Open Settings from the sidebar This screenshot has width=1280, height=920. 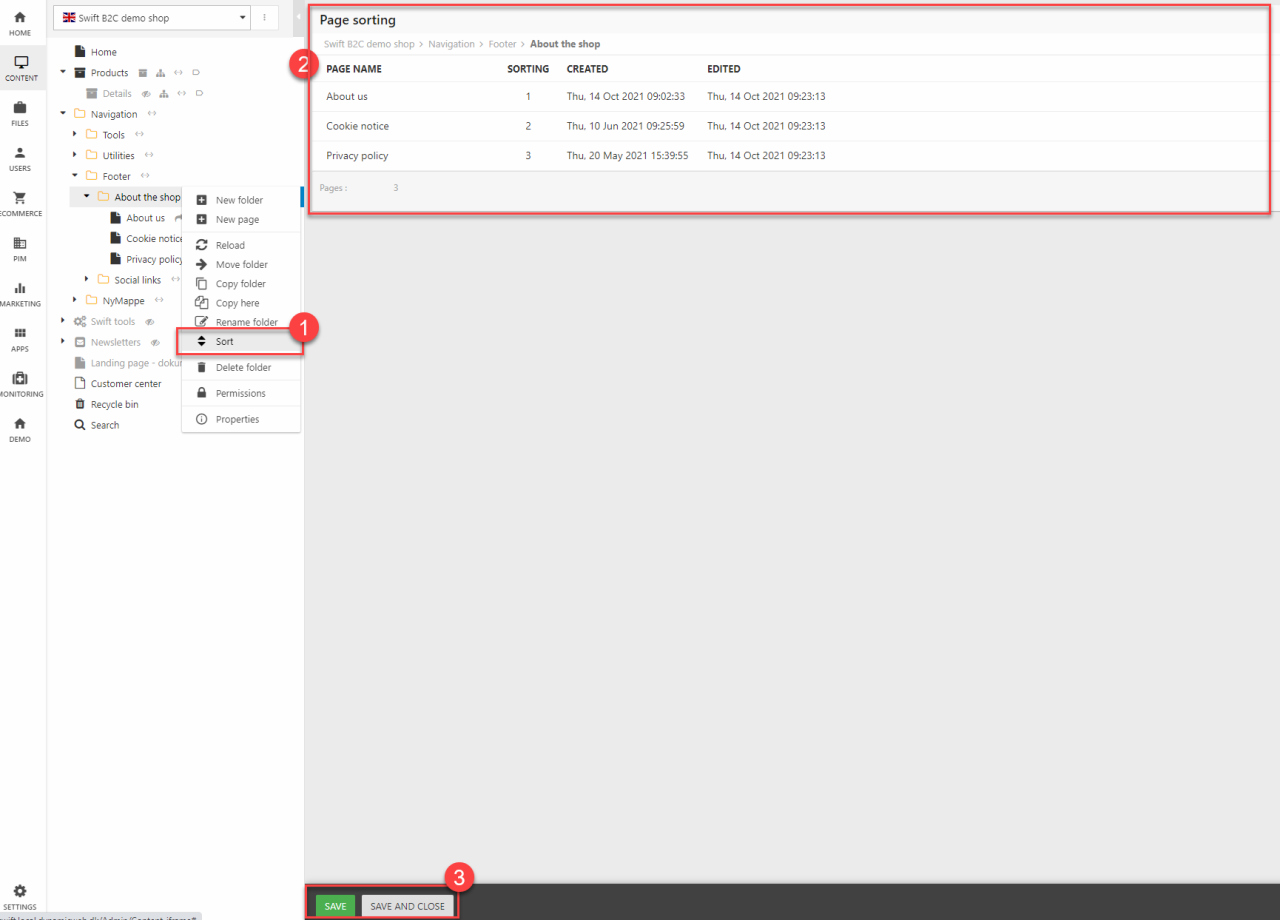tap(20, 896)
